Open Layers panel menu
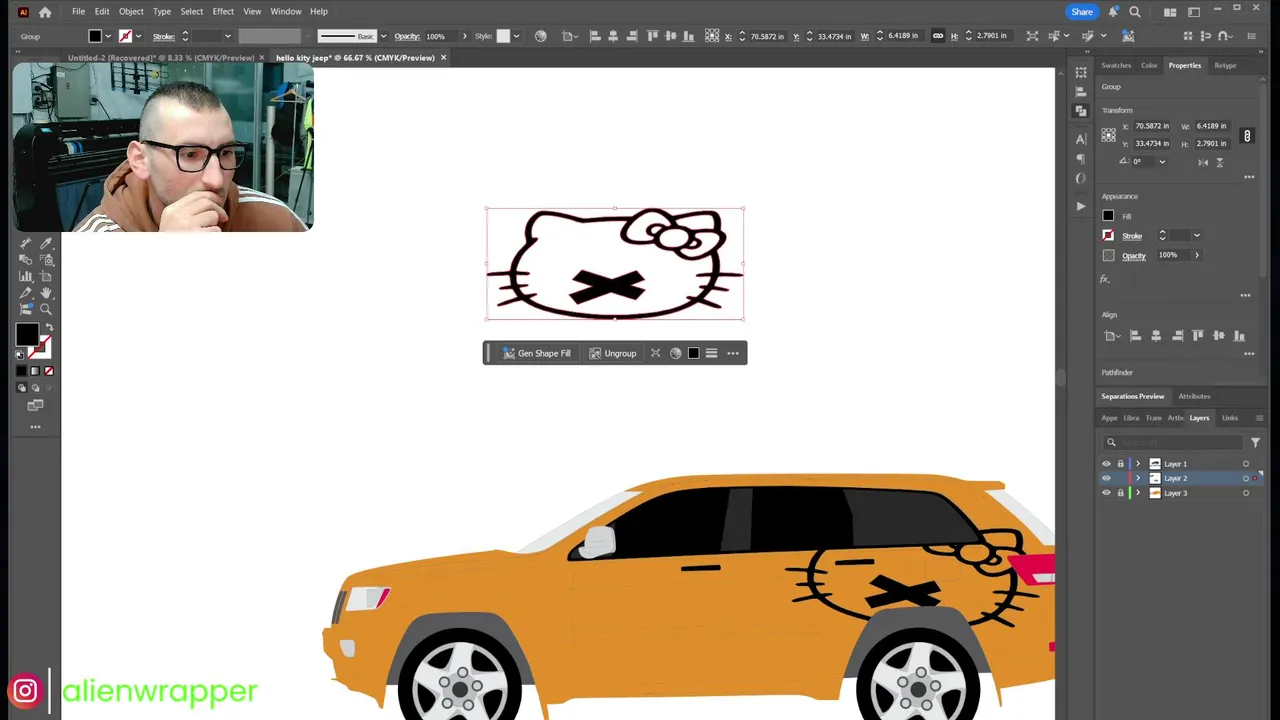1280x720 pixels. coord(1259,418)
